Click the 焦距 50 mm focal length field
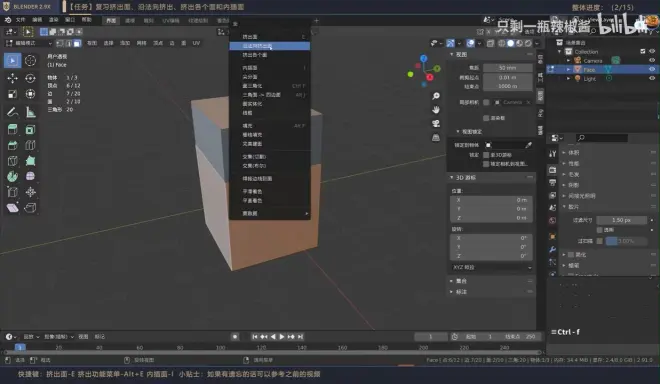 click(508, 68)
